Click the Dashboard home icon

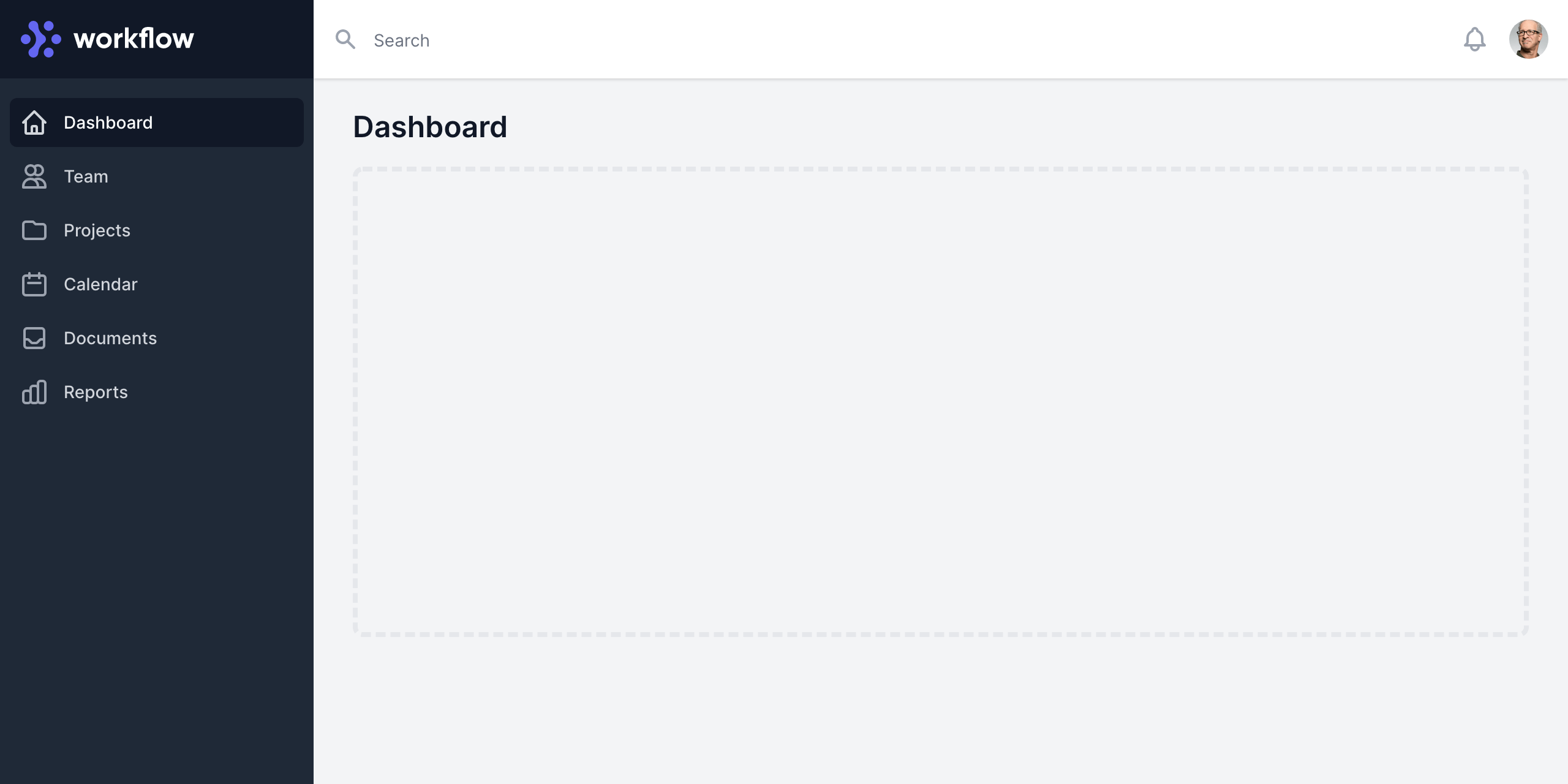pyautogui.click(x=34, y=123)
